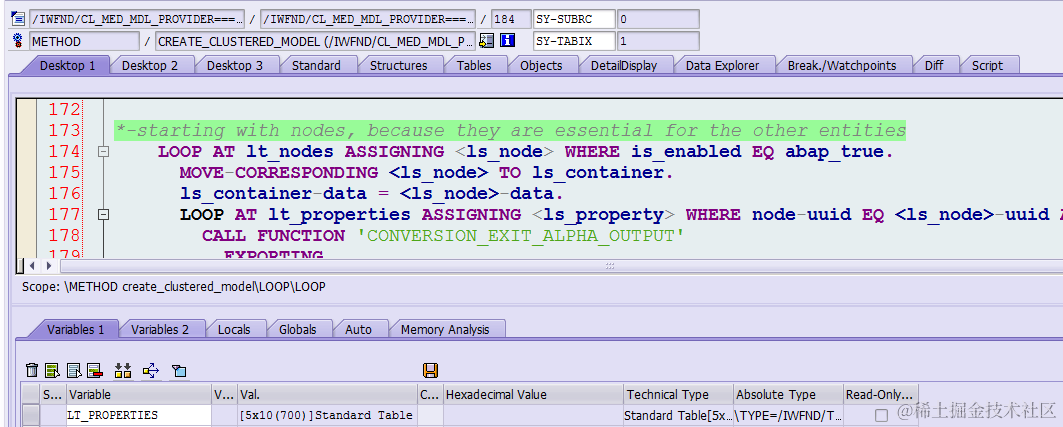Switch to Desktop 3 tab
Screen dimensions: 1063x427
235,66
